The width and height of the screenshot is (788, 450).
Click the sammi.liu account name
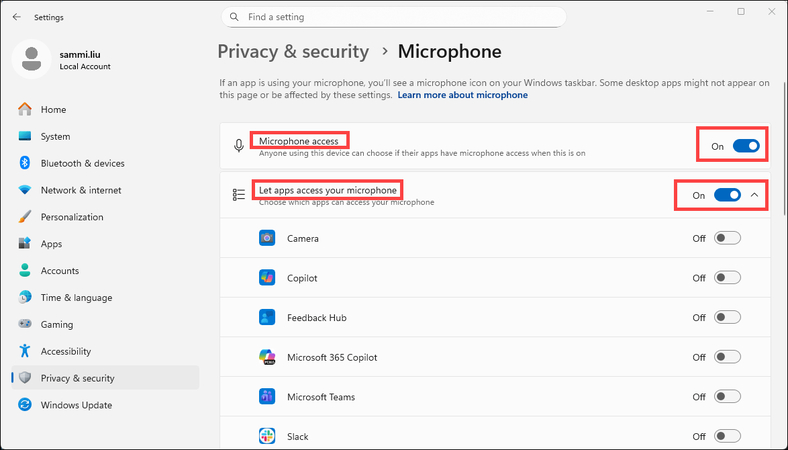[80, 55]
